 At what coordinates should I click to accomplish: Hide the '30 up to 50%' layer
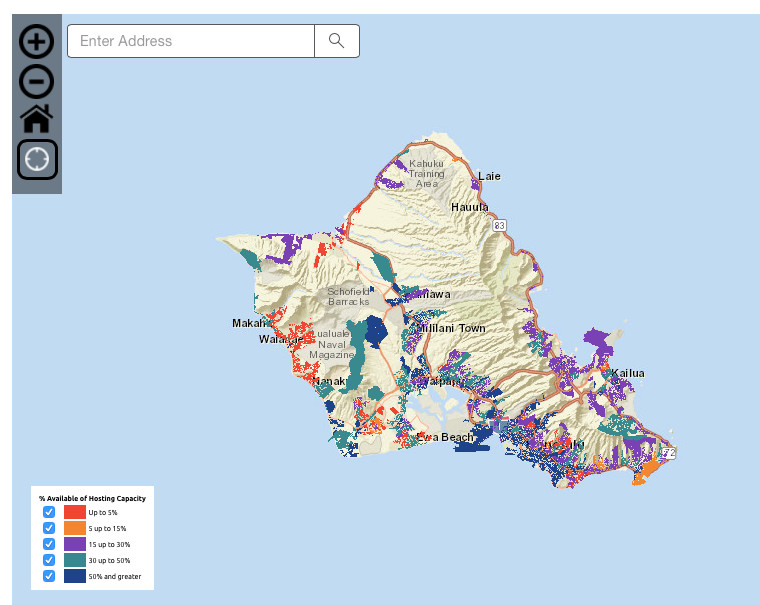click(x=49, y=560)
